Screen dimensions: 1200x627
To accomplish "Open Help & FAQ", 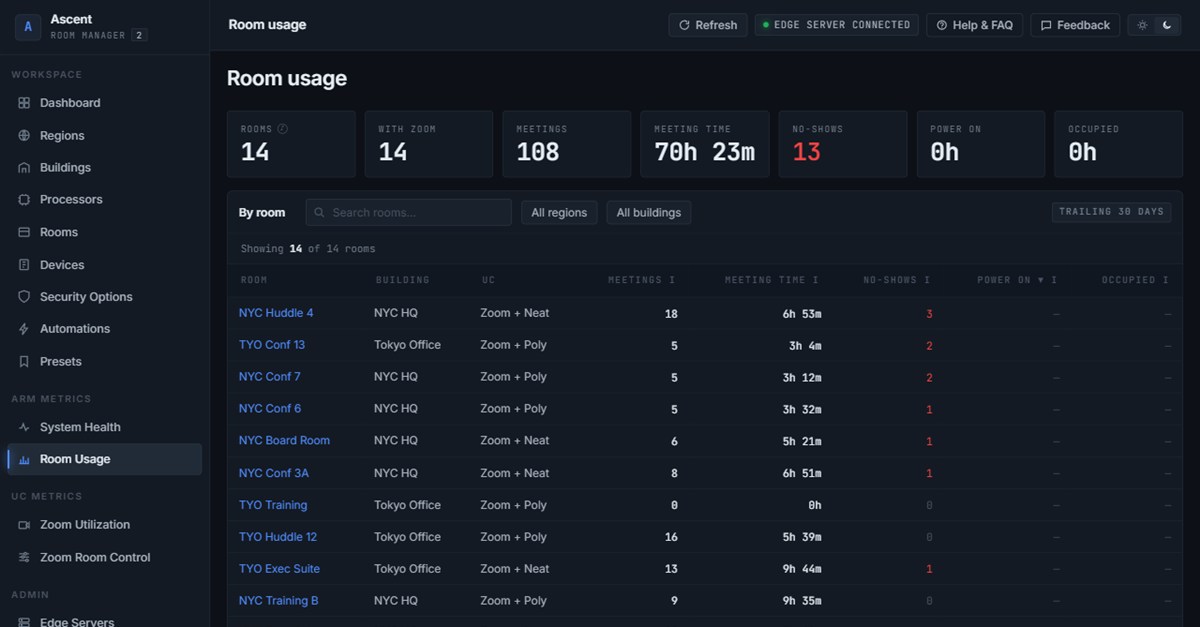I will click(975, 25).
